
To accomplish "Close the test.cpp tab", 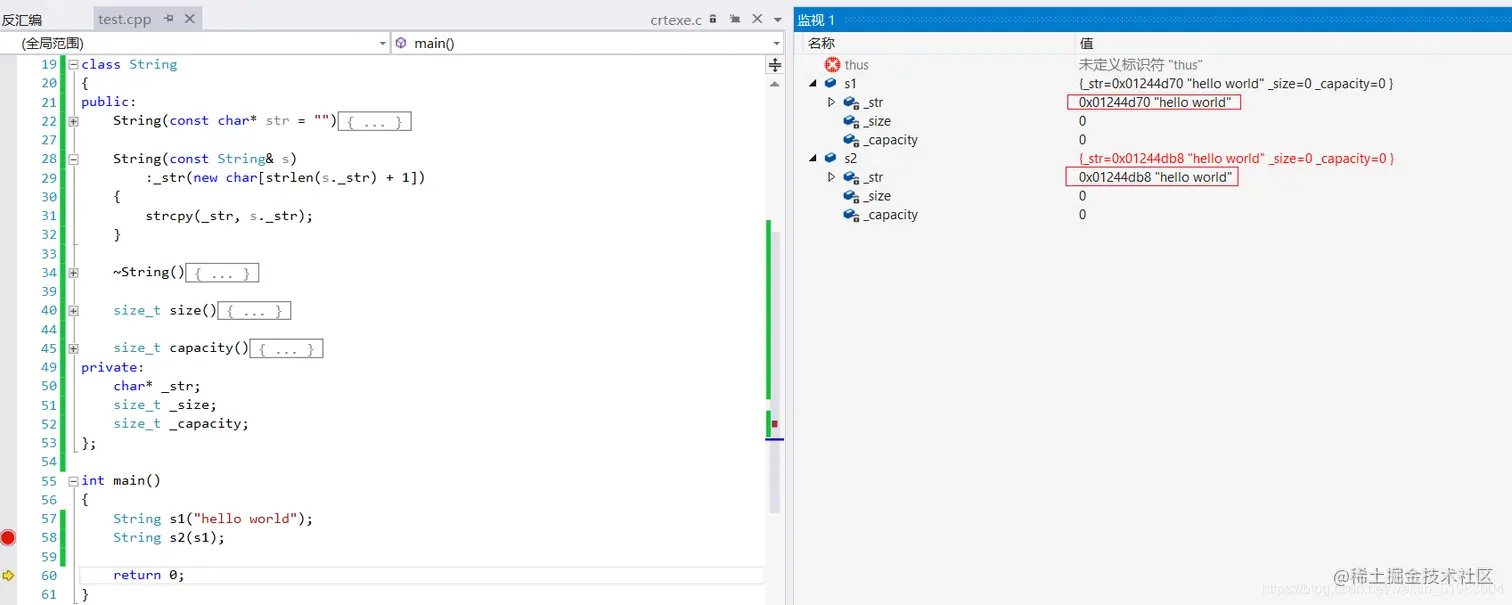I will [190, 19].
